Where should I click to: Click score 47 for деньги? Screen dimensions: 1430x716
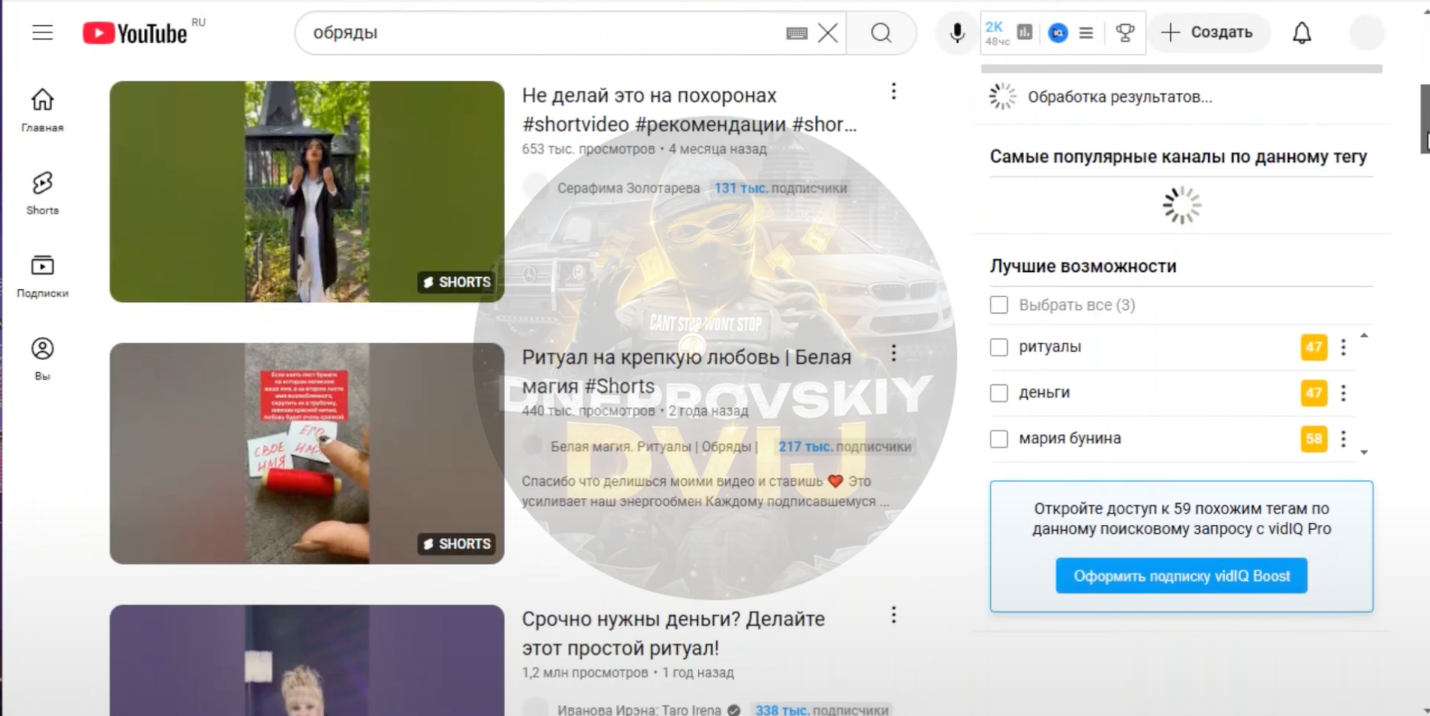click(1314, 393)
